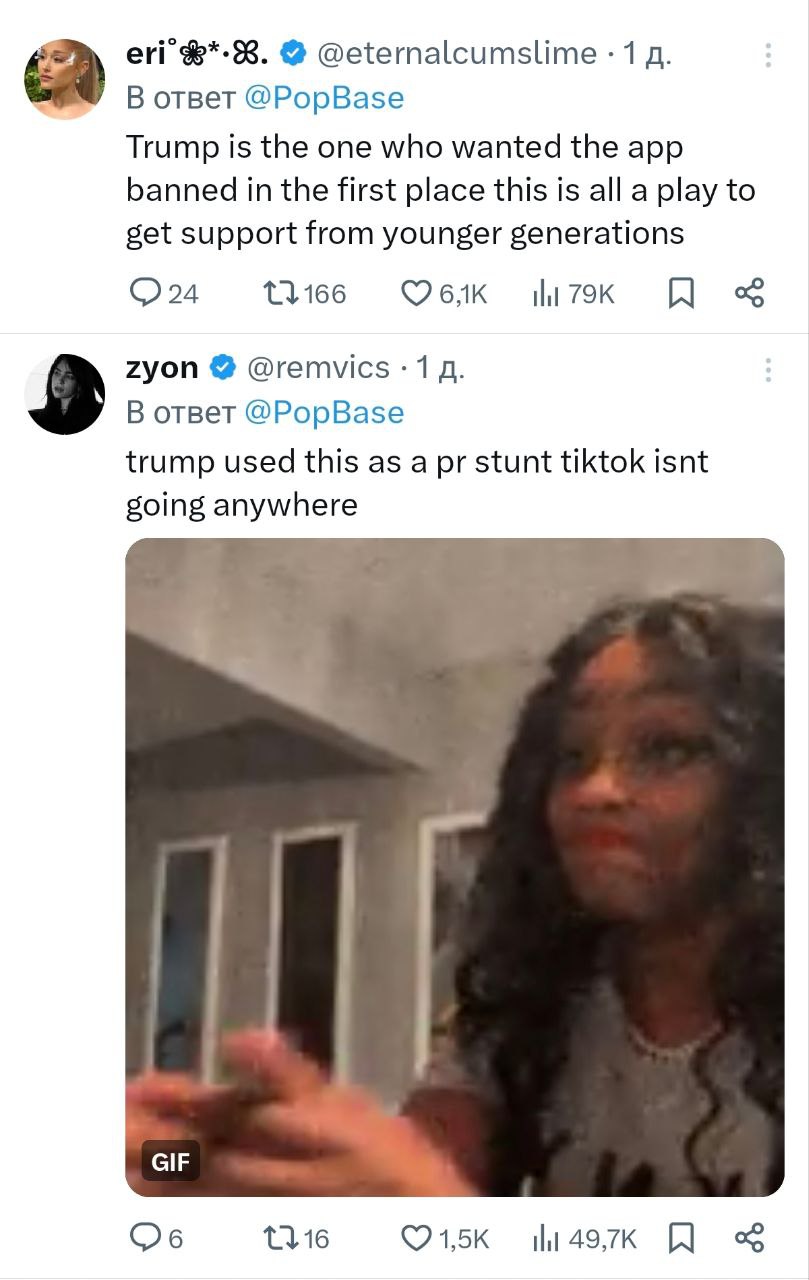Image resolution: width=809 pixels, height=1280 pixels.
Task: Retweet zyon's pr stunt tweet
Action: click(x=274, y=1239)
